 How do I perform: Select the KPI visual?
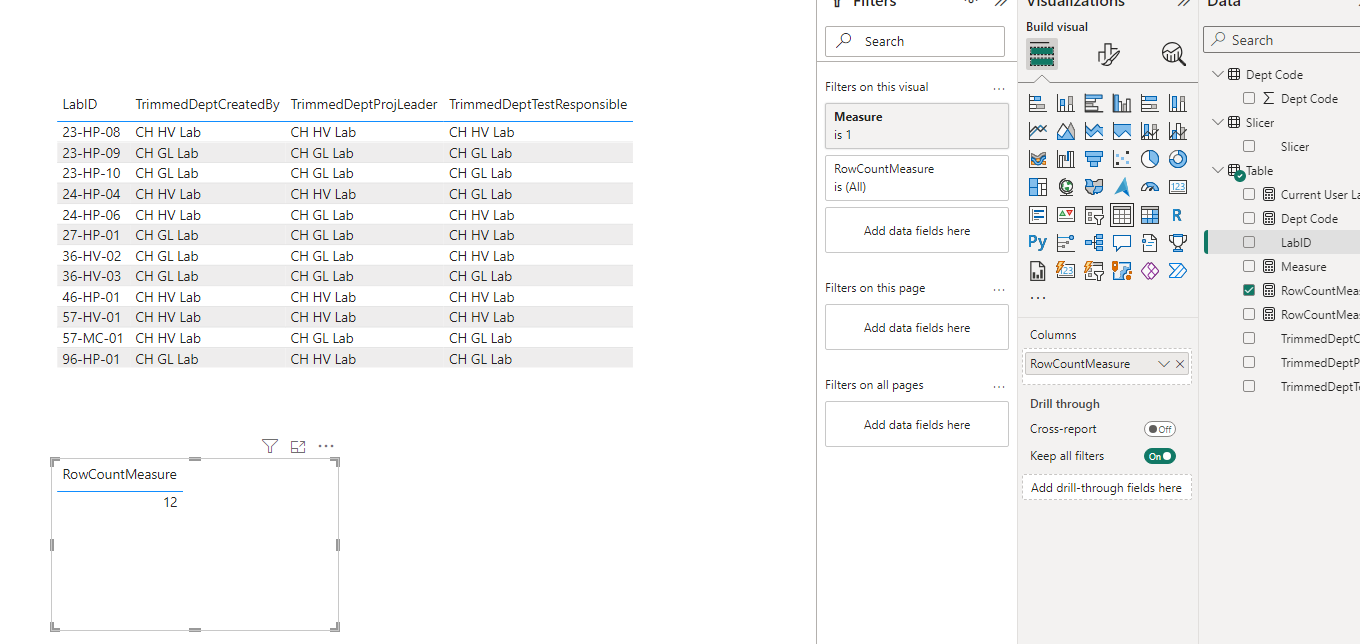point(1065,215)
